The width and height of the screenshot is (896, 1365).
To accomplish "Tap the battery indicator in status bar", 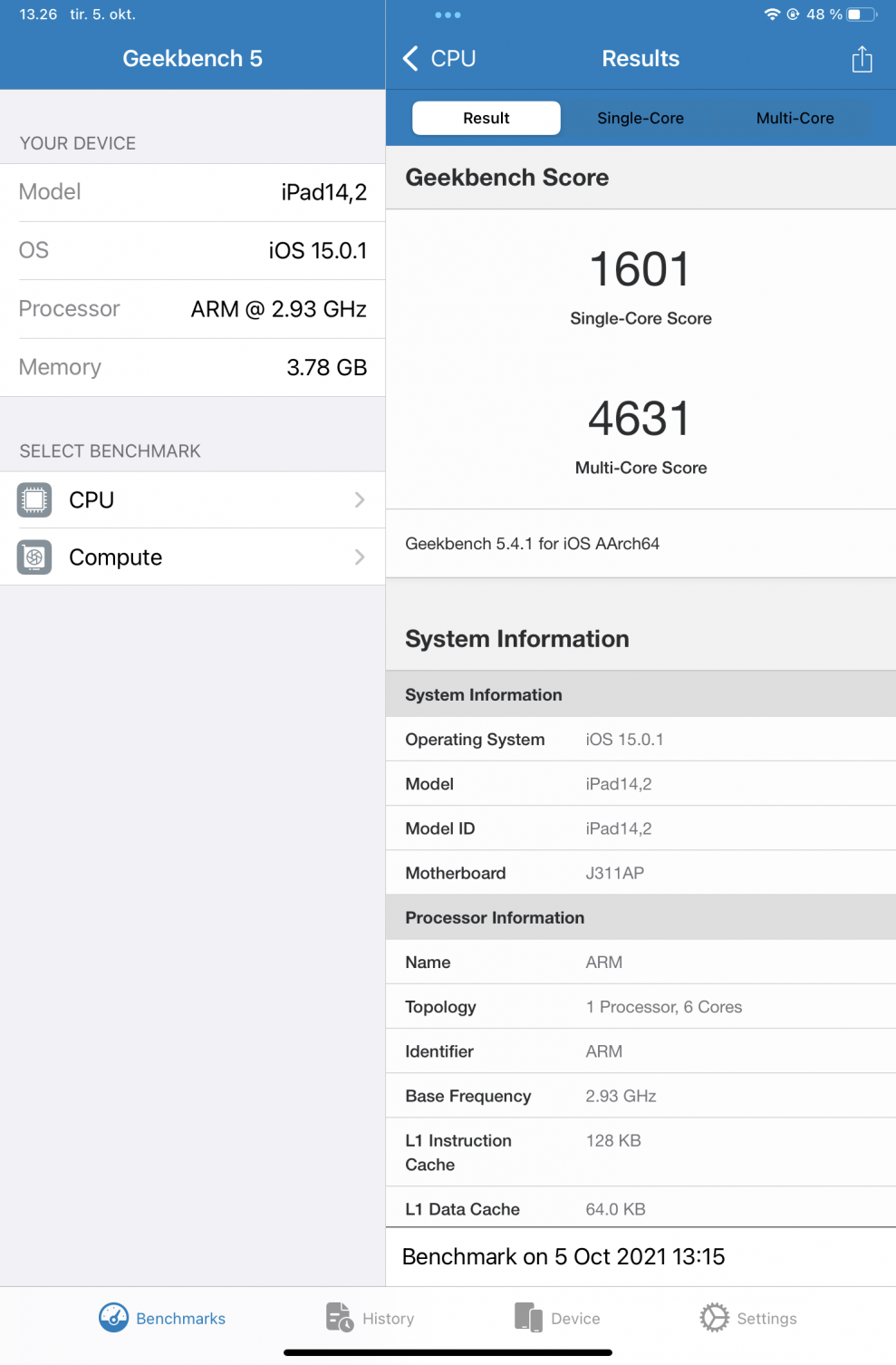I will (862, 15).
